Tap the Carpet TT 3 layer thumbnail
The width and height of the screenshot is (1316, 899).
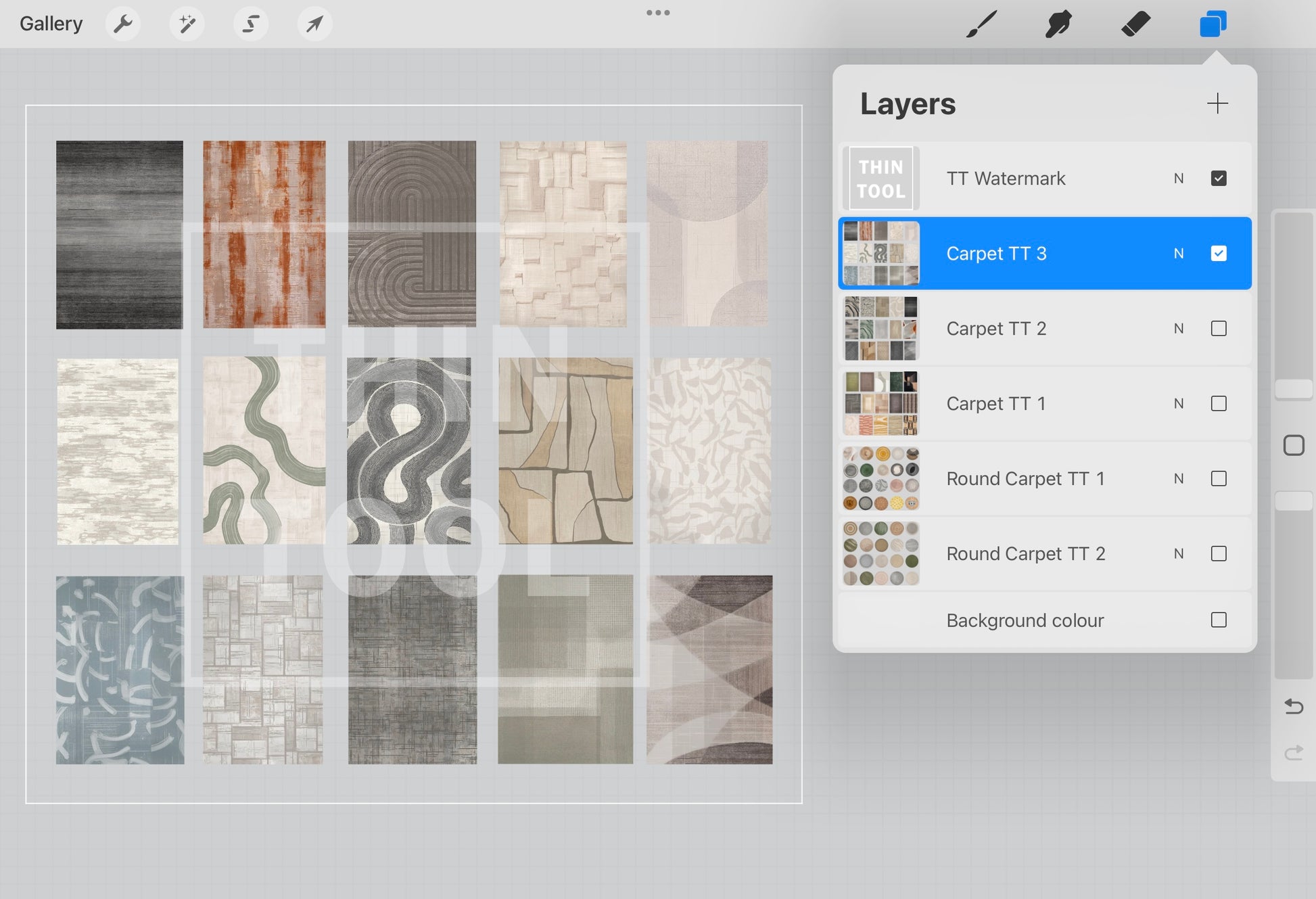pyautogui.click(x=881, y=254)
